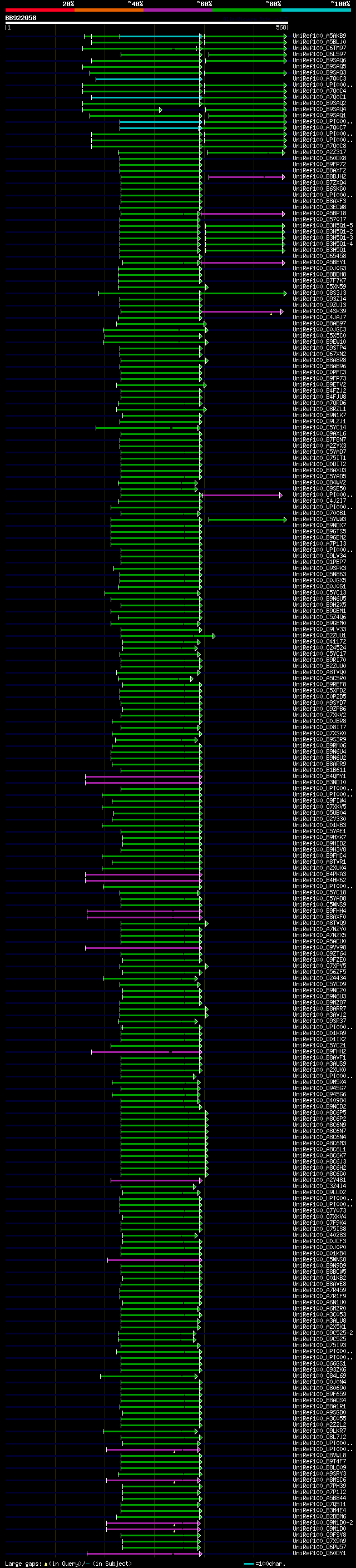Select the UniRef100_B9HXK7 label

[319, 838]
